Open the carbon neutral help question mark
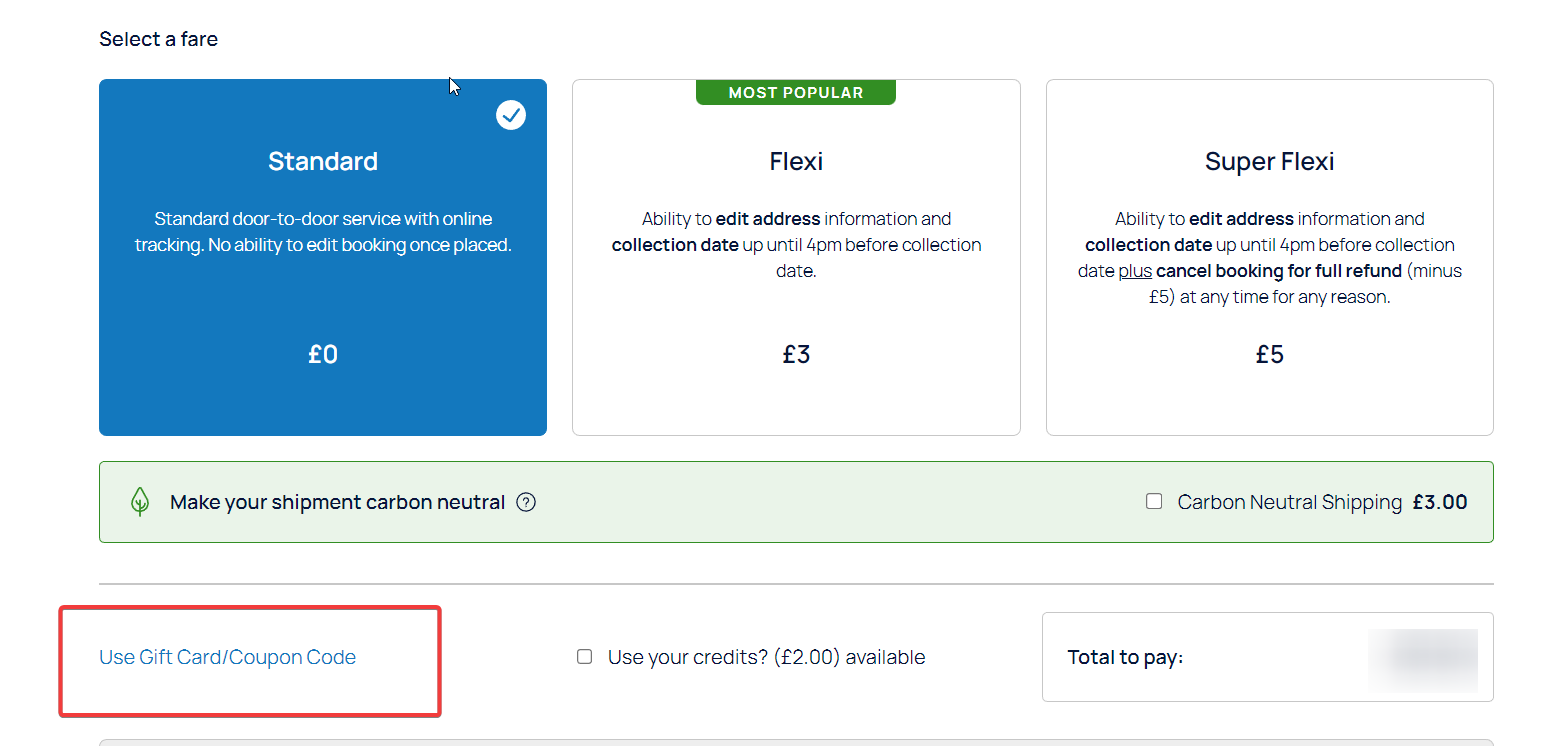The width and height of the screenshot is (1559, 746). click(526, 502)
